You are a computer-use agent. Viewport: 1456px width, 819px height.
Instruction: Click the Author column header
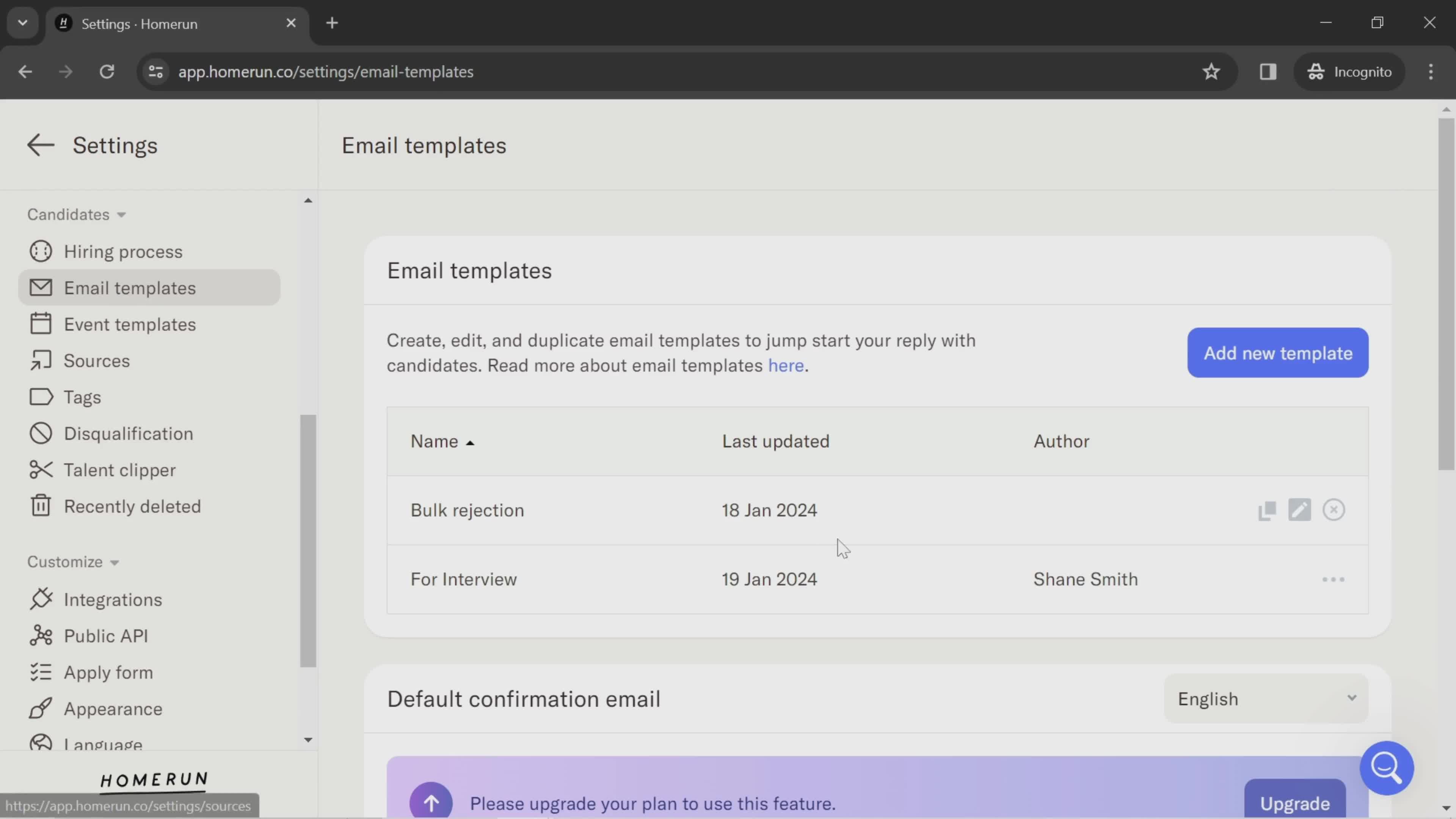(x=1061, y=441)
